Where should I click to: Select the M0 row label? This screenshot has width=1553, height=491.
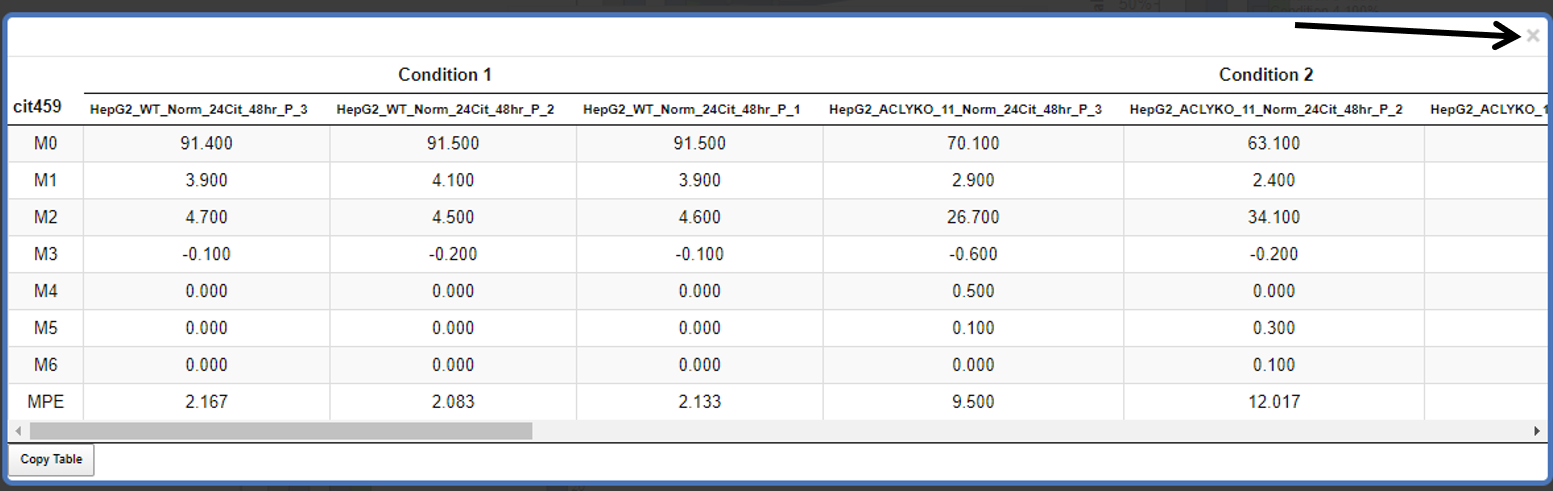pos(46,143)
